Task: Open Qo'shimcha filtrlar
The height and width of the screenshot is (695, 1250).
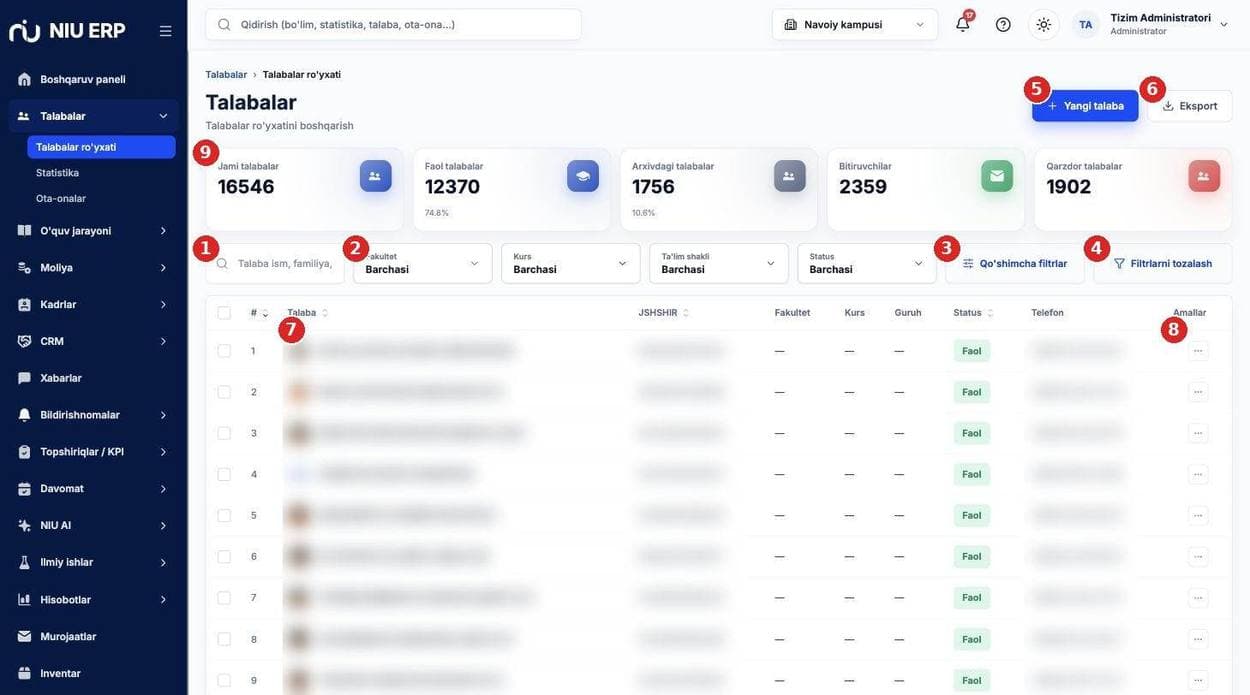Action: click(x=1015, y=263)
